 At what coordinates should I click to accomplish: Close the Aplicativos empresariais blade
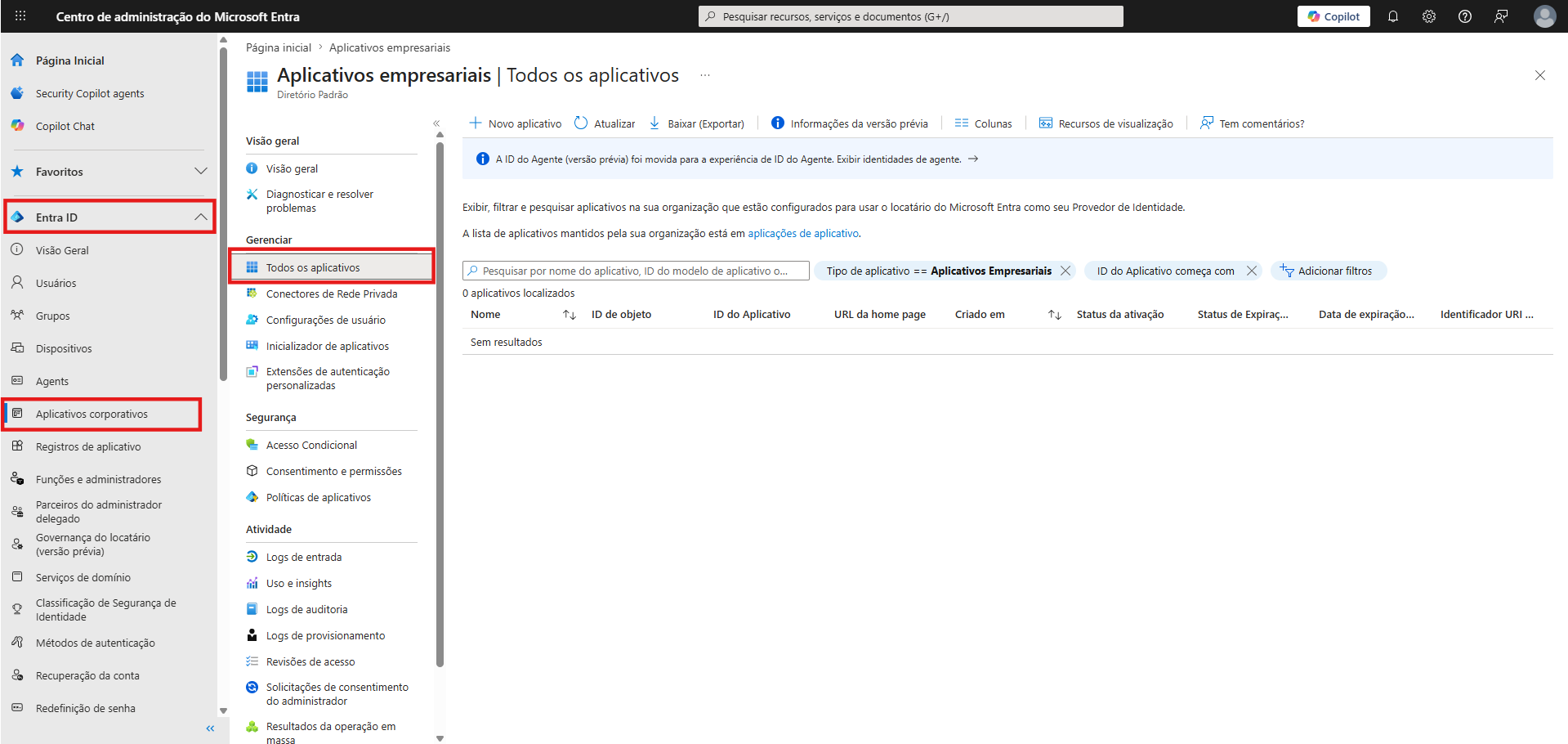[1540, 75]
